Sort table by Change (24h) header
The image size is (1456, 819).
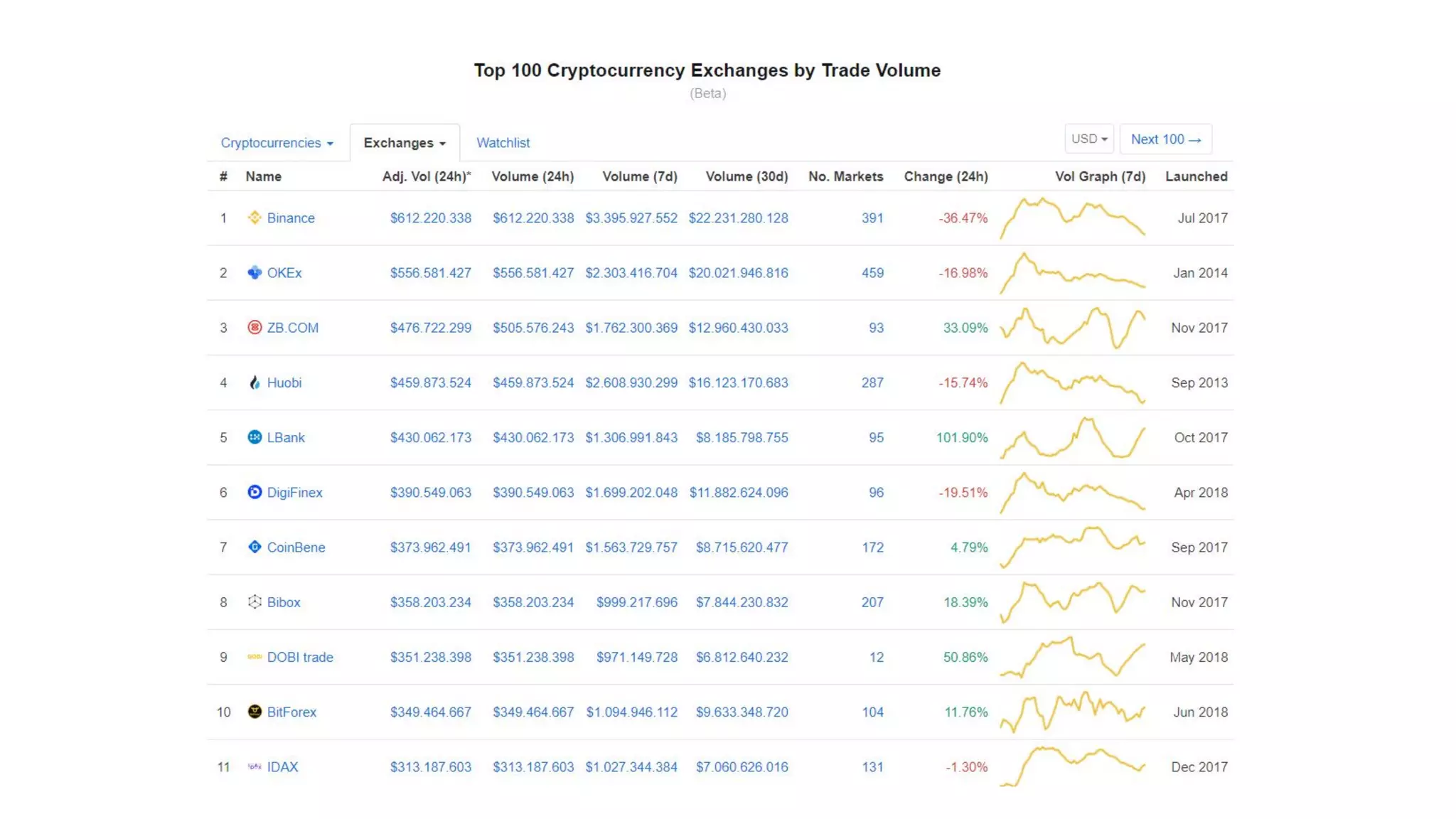pyautogui.click(x=946, y=176)
